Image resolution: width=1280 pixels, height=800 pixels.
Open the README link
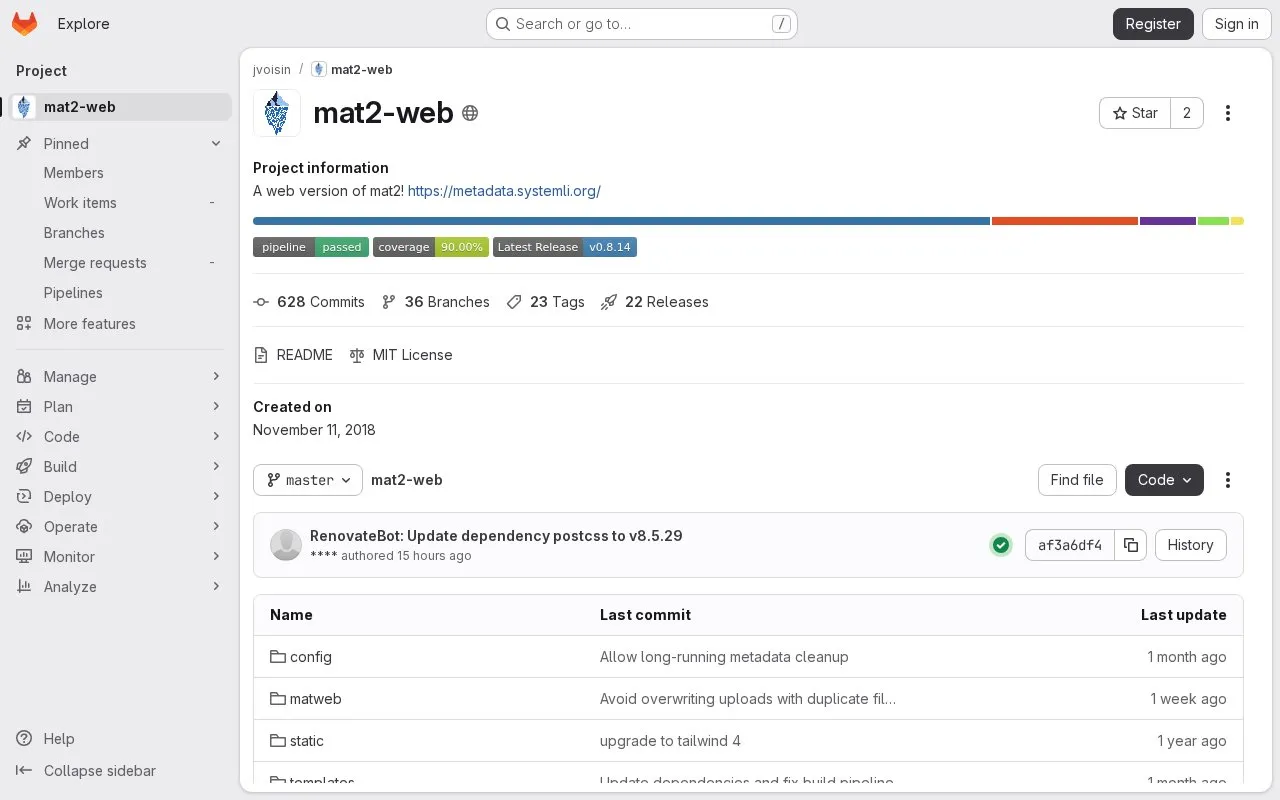coord(293,355)
